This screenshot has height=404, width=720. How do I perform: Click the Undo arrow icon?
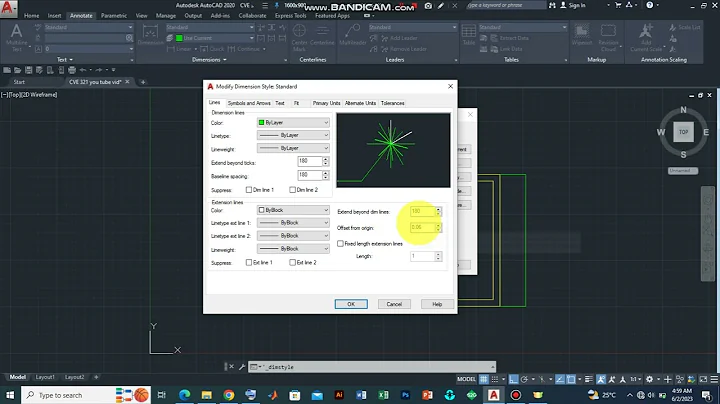pyautogui.click(x=83, y=70)
